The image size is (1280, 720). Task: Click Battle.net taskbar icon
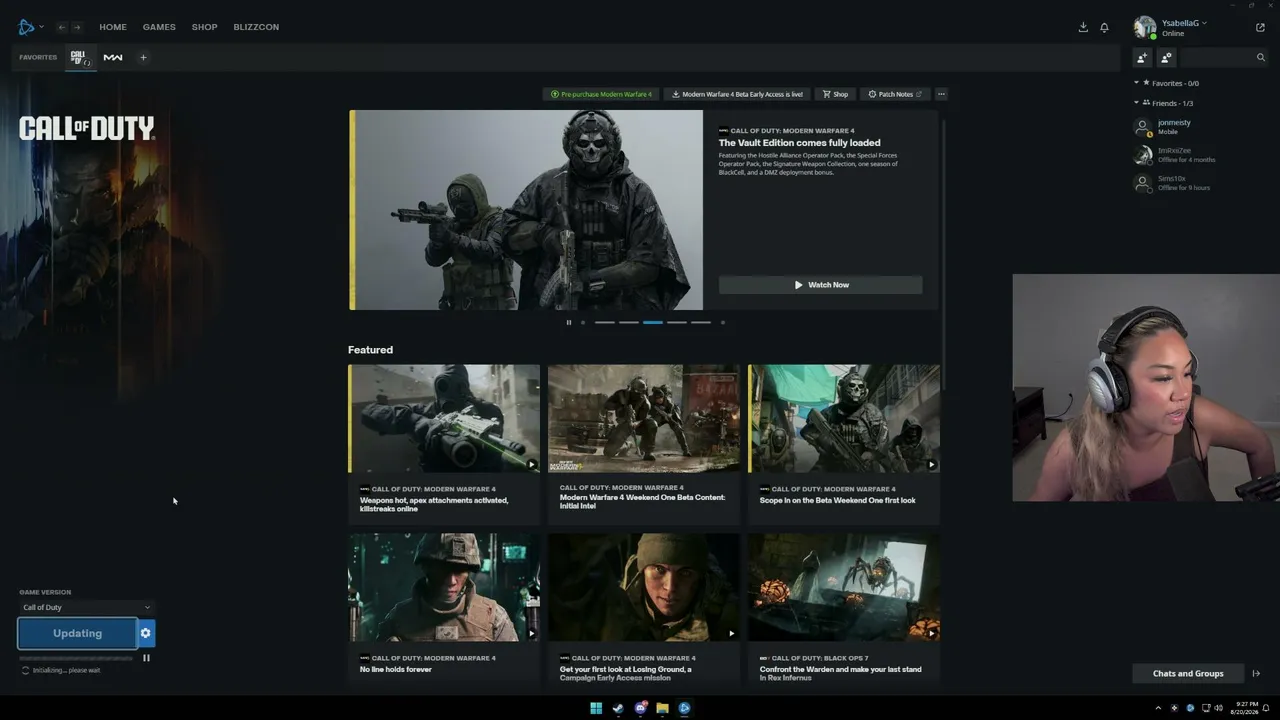(684, 708)
